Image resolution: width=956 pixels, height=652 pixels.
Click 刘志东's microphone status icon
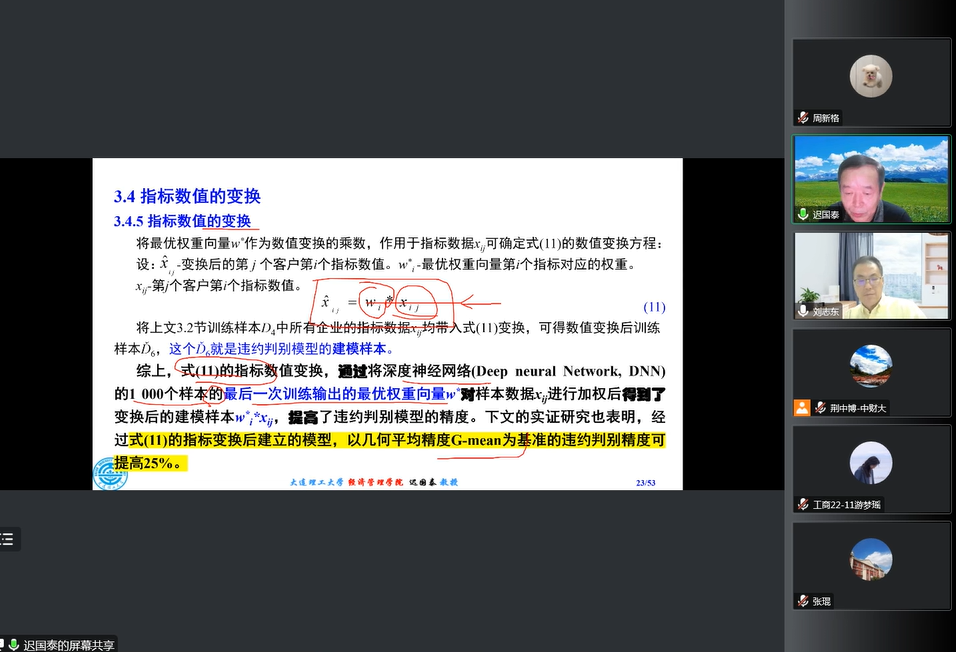[802, 311]
